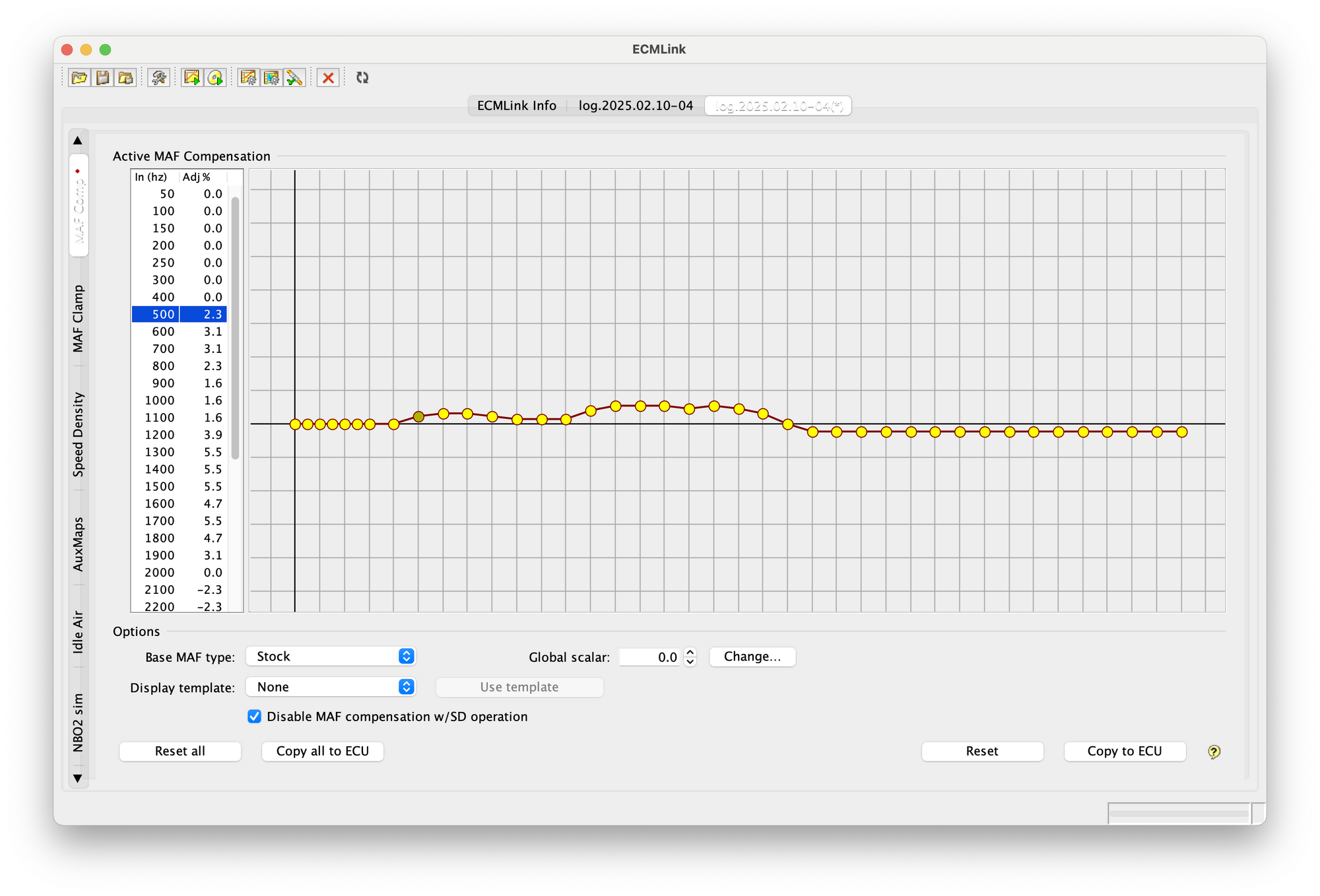Click the "In (hz)" column header
The image size is (1320, 896).
(x=154, y=177)
